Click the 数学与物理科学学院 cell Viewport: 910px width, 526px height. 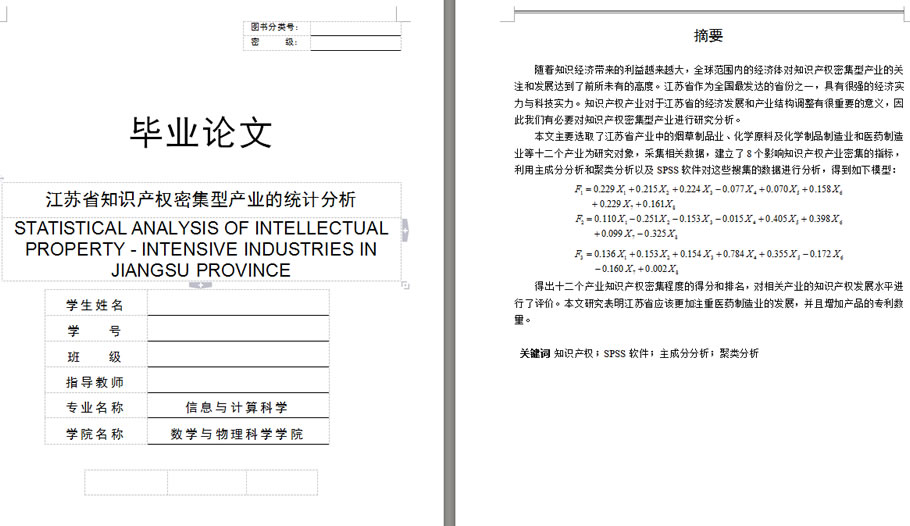click(237, 434)
